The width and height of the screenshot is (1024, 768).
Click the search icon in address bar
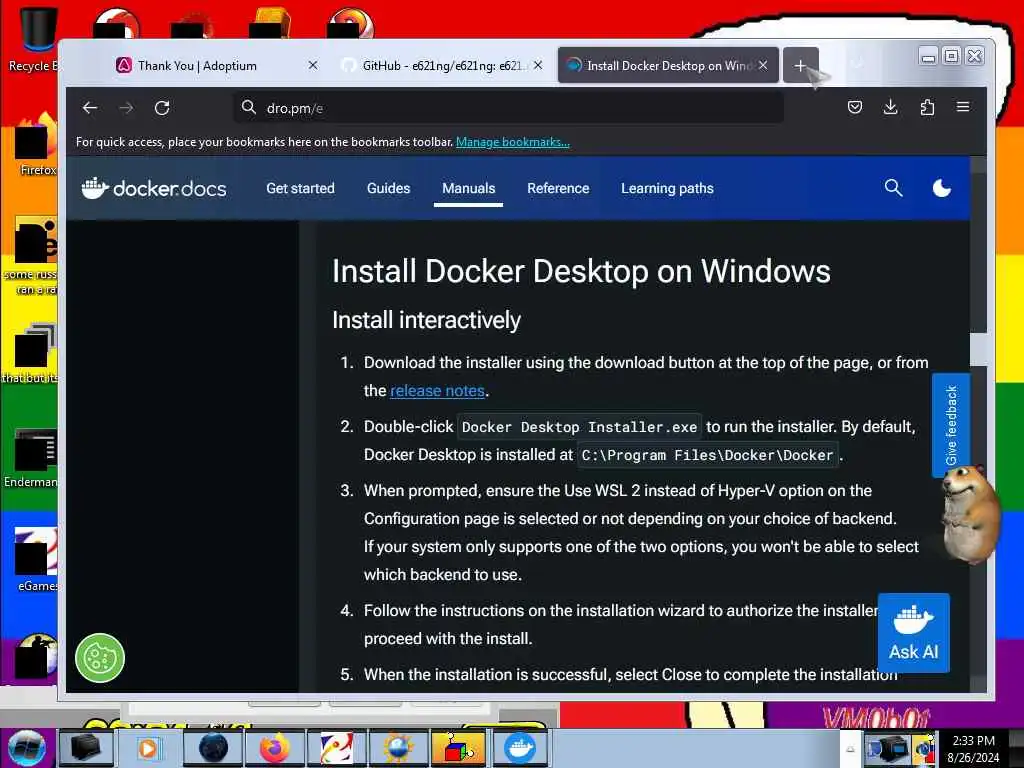click(x=249, y=107)
